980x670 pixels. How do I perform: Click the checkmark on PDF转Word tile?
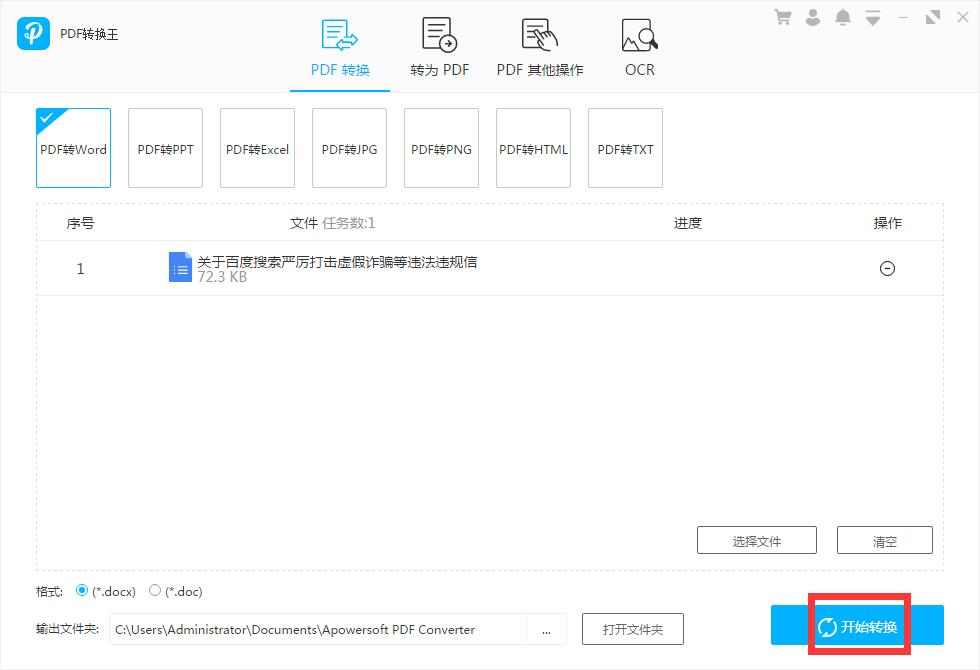coord(46,118)
